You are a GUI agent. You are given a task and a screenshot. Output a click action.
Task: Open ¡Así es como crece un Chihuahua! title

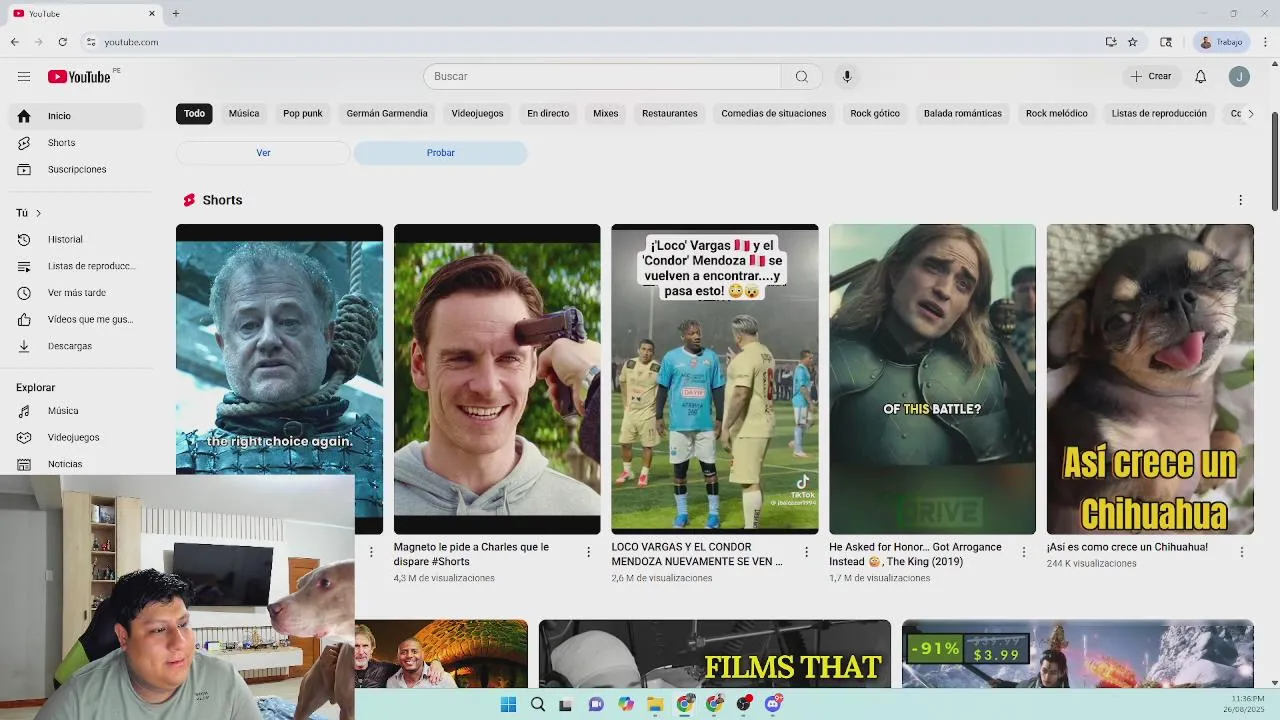tap(1127, 547)
